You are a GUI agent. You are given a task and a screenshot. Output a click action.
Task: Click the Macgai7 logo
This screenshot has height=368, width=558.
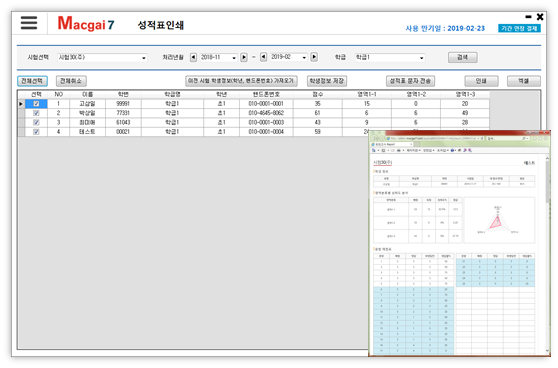(86, 23)
